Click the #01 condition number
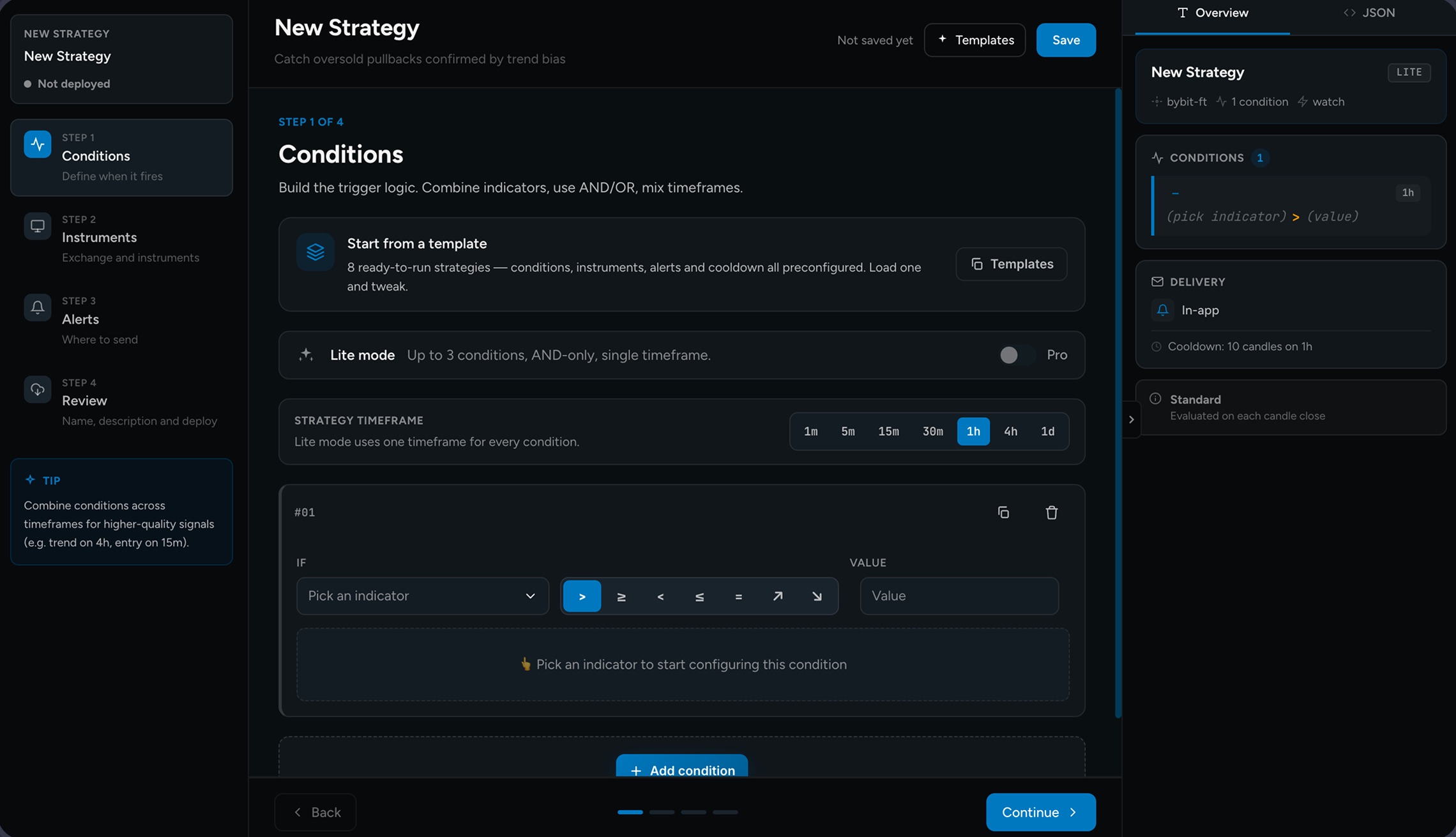Screen dimensions: 1456x837 305,512
